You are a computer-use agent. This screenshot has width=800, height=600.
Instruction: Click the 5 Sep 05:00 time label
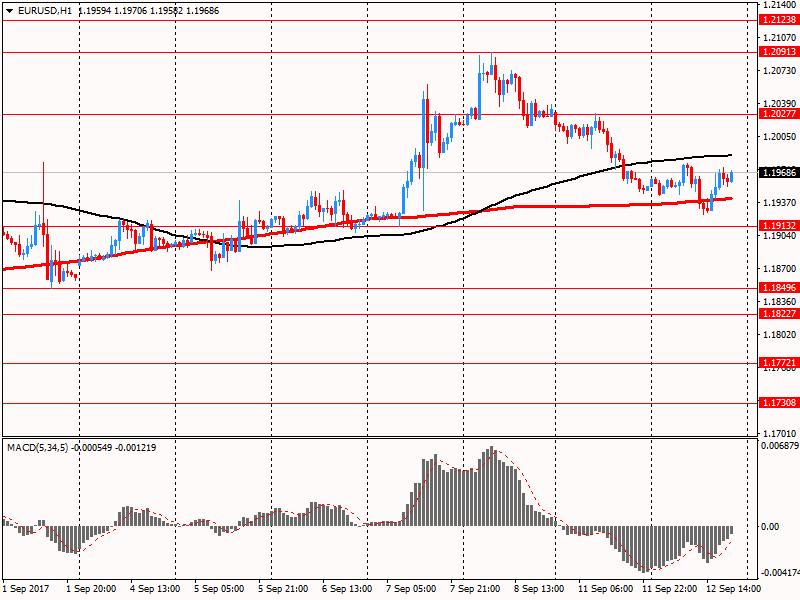219,589
